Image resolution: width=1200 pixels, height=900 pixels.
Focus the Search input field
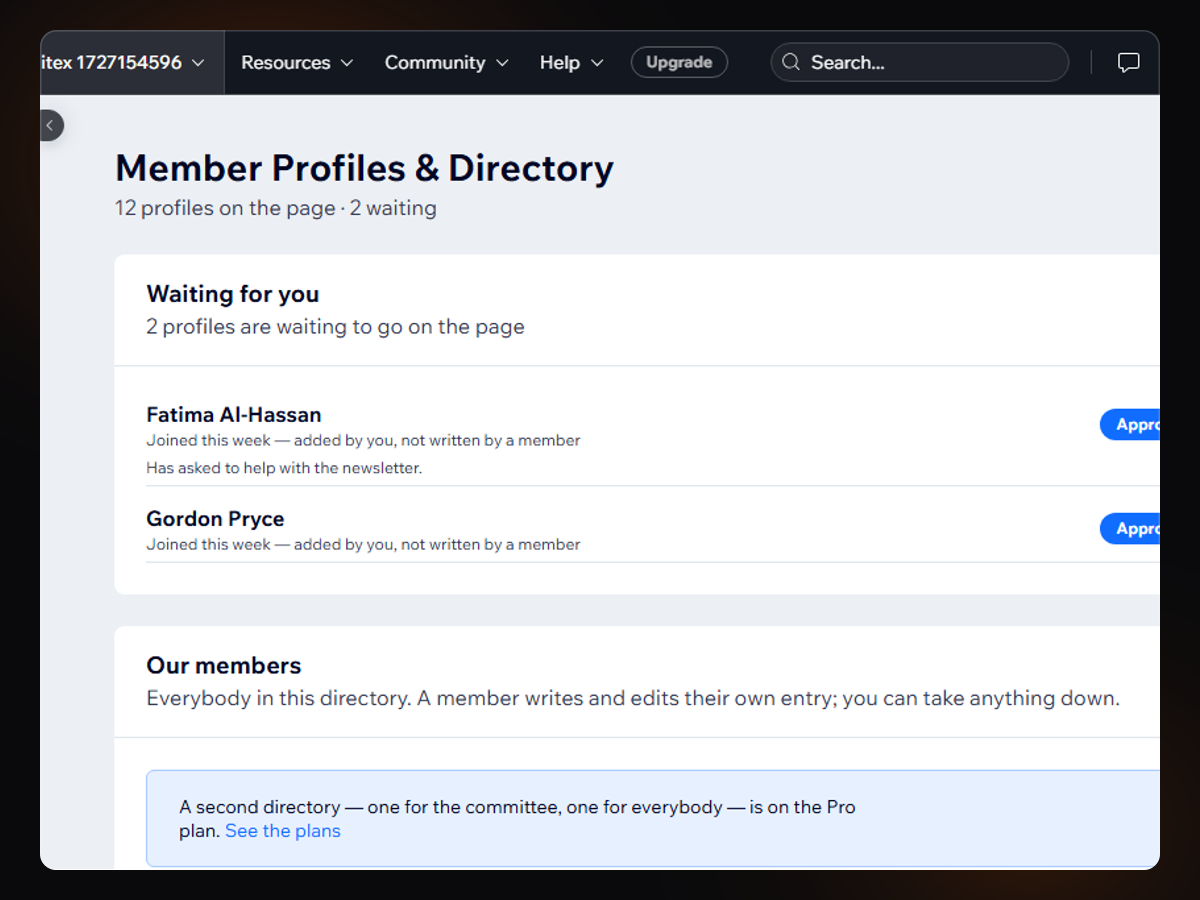[919, 62]
